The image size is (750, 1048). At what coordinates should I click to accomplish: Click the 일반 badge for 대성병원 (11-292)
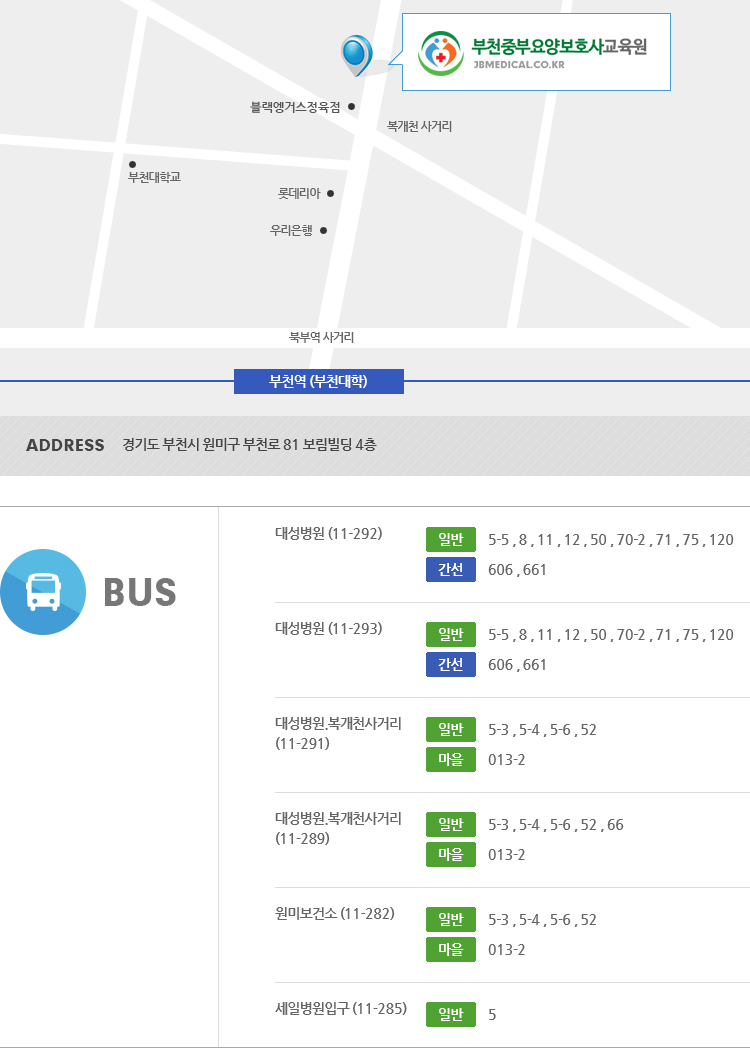click(x=450, y=540)
